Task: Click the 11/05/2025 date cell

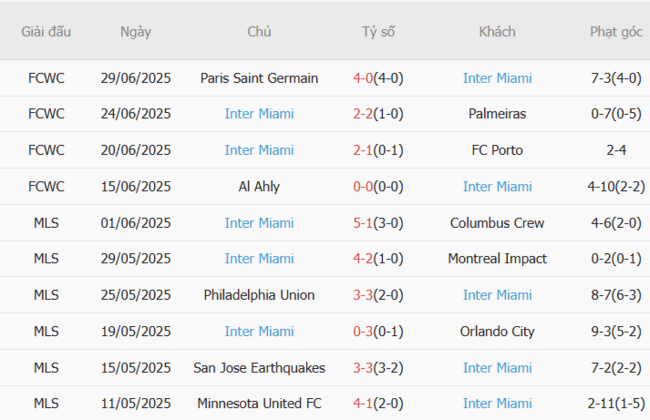Action: (136, 404)
